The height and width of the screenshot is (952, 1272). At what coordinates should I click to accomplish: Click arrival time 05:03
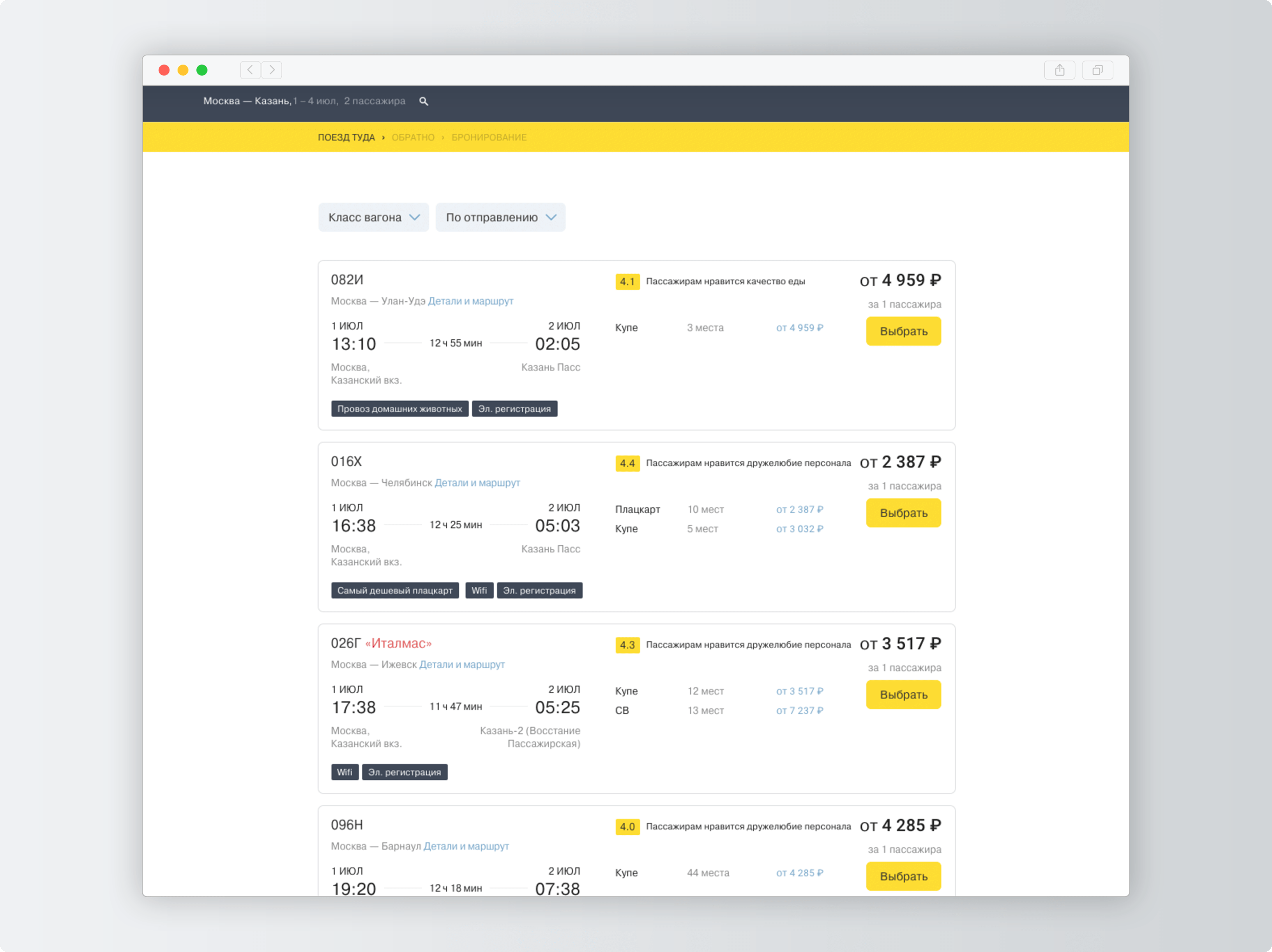(x=557, y=525)
